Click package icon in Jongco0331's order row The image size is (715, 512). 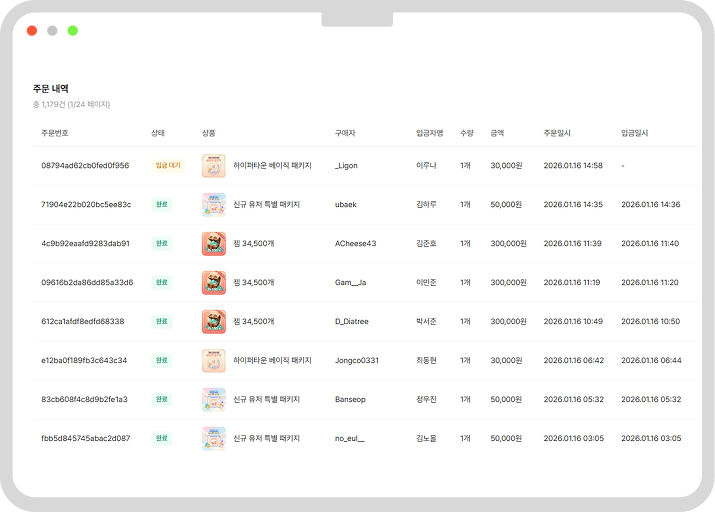click(x=213, y=360)
